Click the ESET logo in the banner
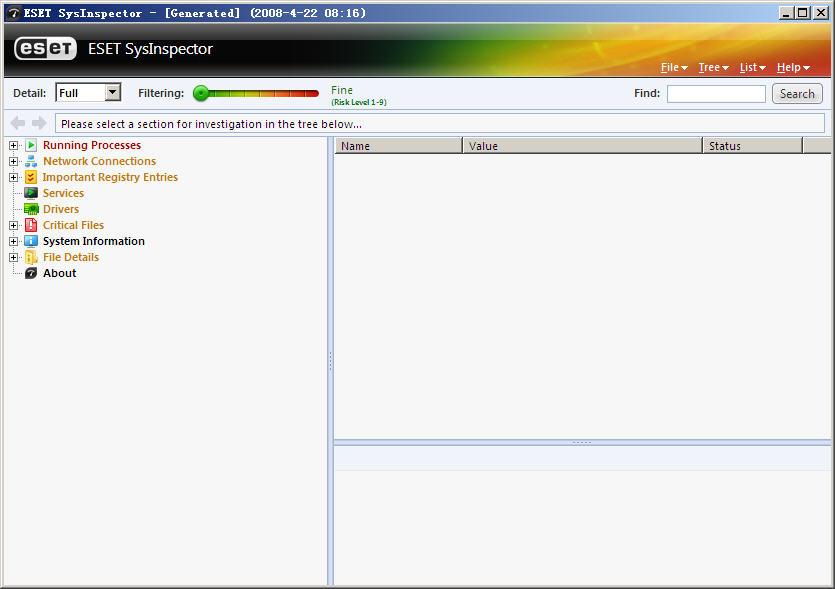Screen dimensions: 835x589 (45, 49)
